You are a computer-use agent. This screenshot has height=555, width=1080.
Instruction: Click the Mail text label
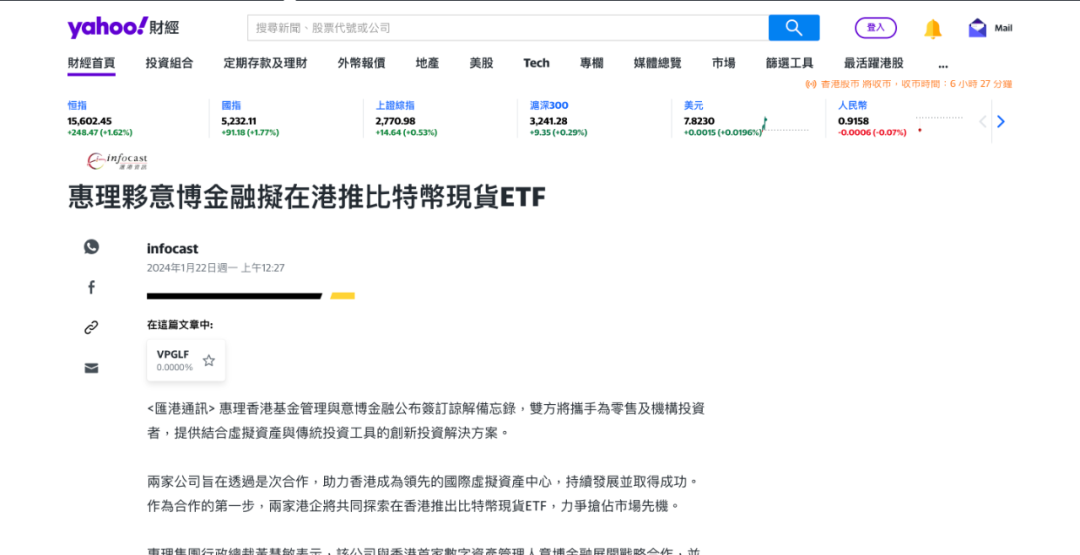click(x=1004, y=28)
